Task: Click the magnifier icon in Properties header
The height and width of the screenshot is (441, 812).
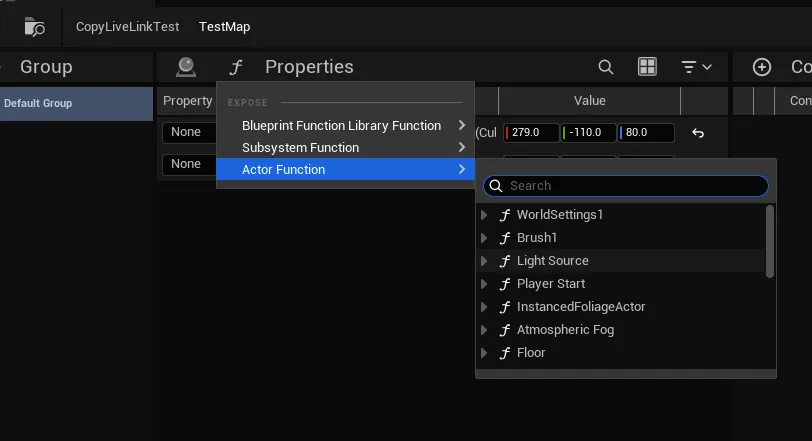Action: (606, 67)
